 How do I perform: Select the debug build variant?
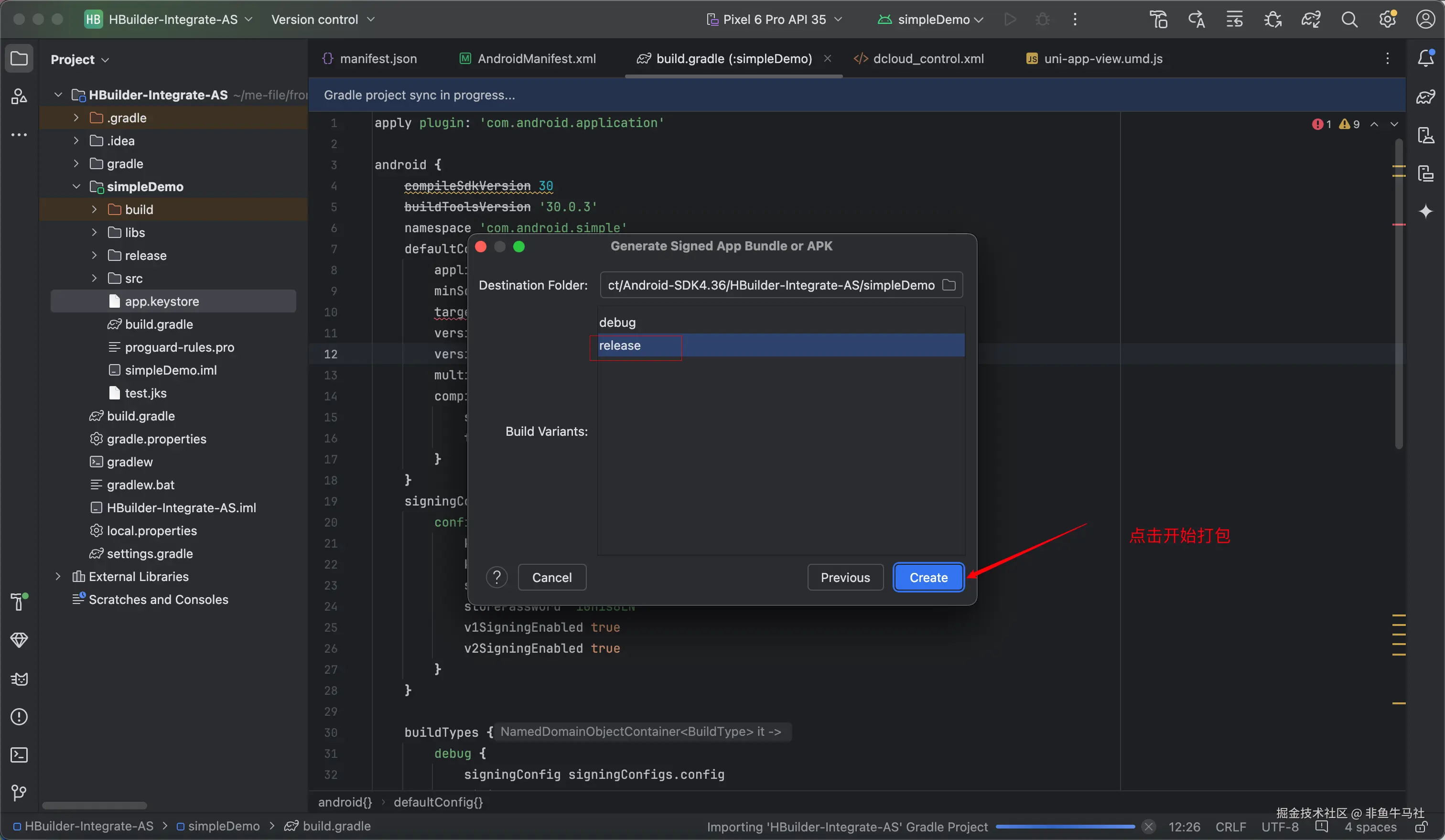(x=617, y=322)
